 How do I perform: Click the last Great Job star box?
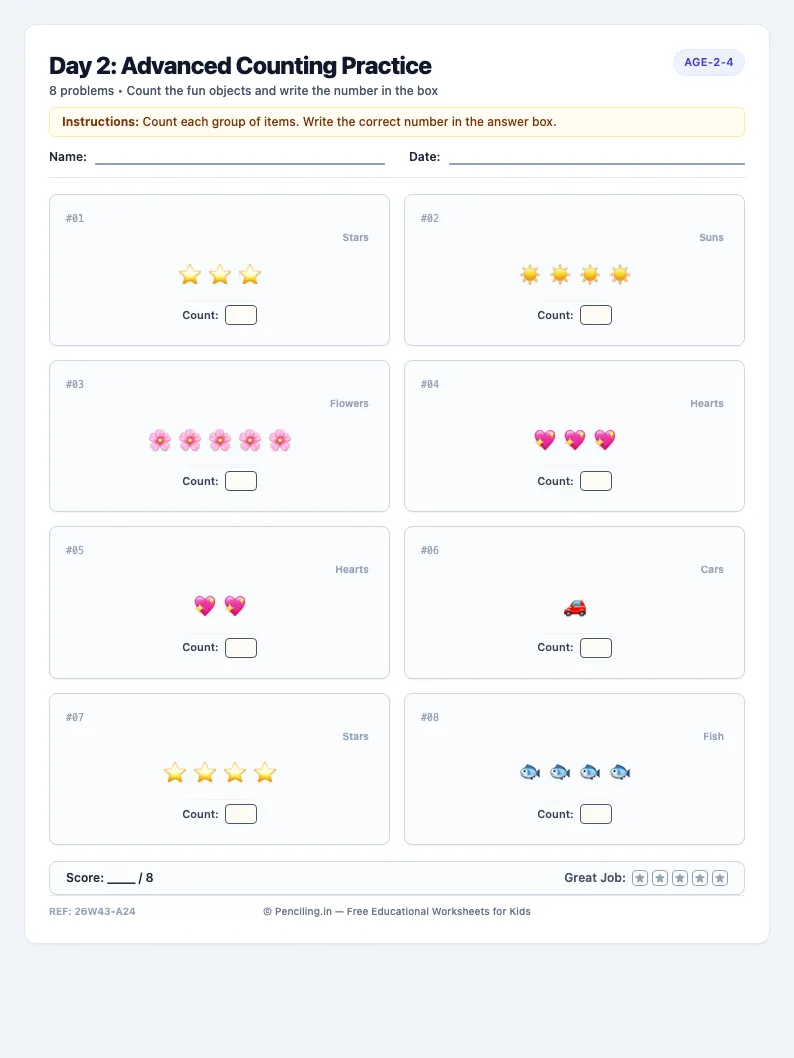pos(720,878)
